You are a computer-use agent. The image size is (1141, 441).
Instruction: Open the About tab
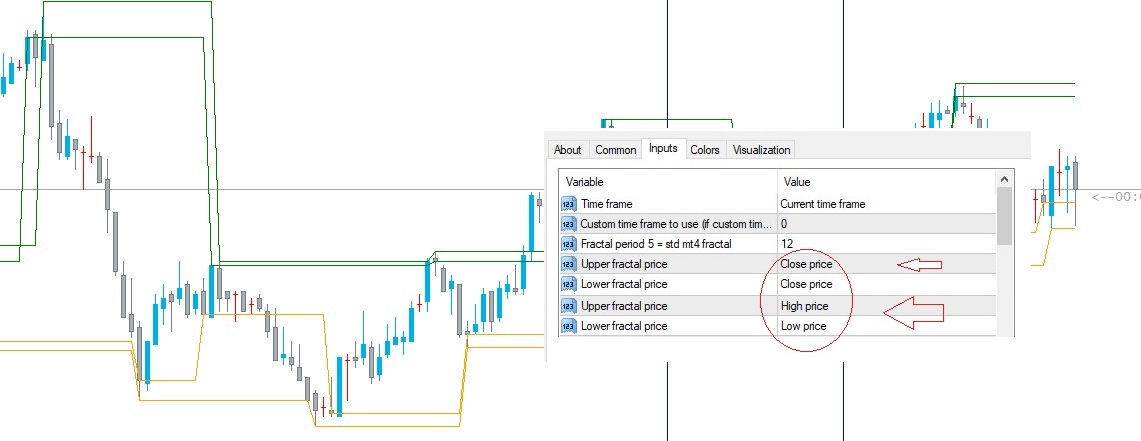pyautogui.click(x=567, y=150)
